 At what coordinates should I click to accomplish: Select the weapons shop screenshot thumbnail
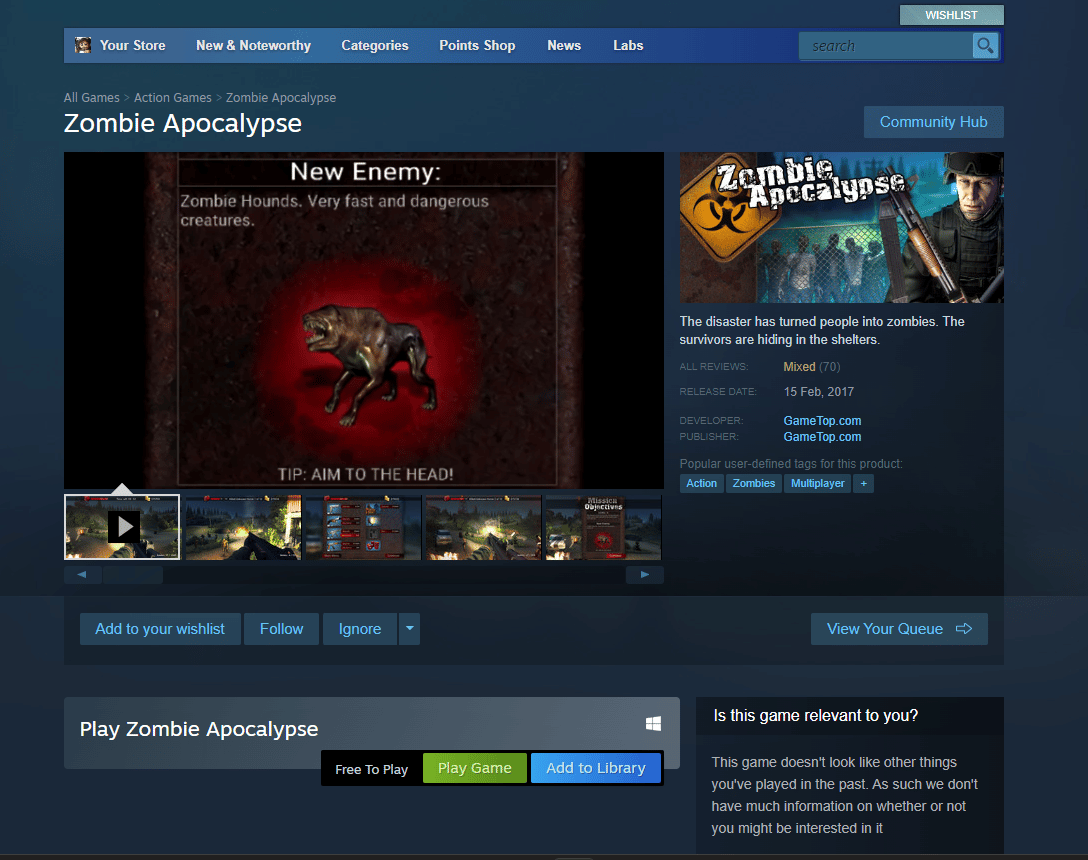364,527
